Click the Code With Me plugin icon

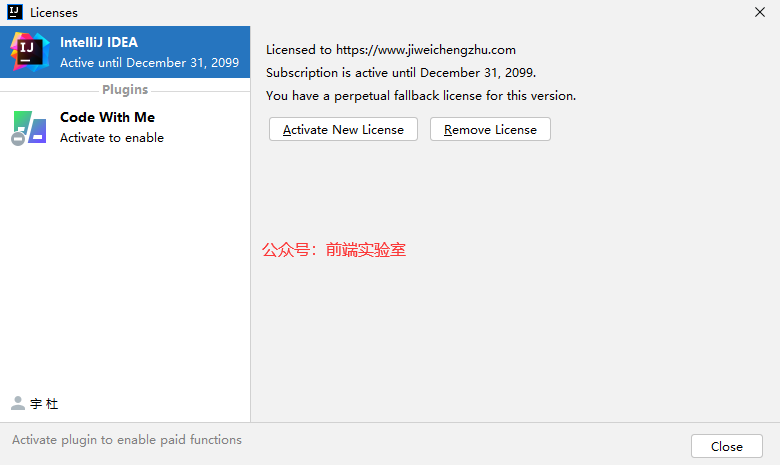[x=29, y=128]
